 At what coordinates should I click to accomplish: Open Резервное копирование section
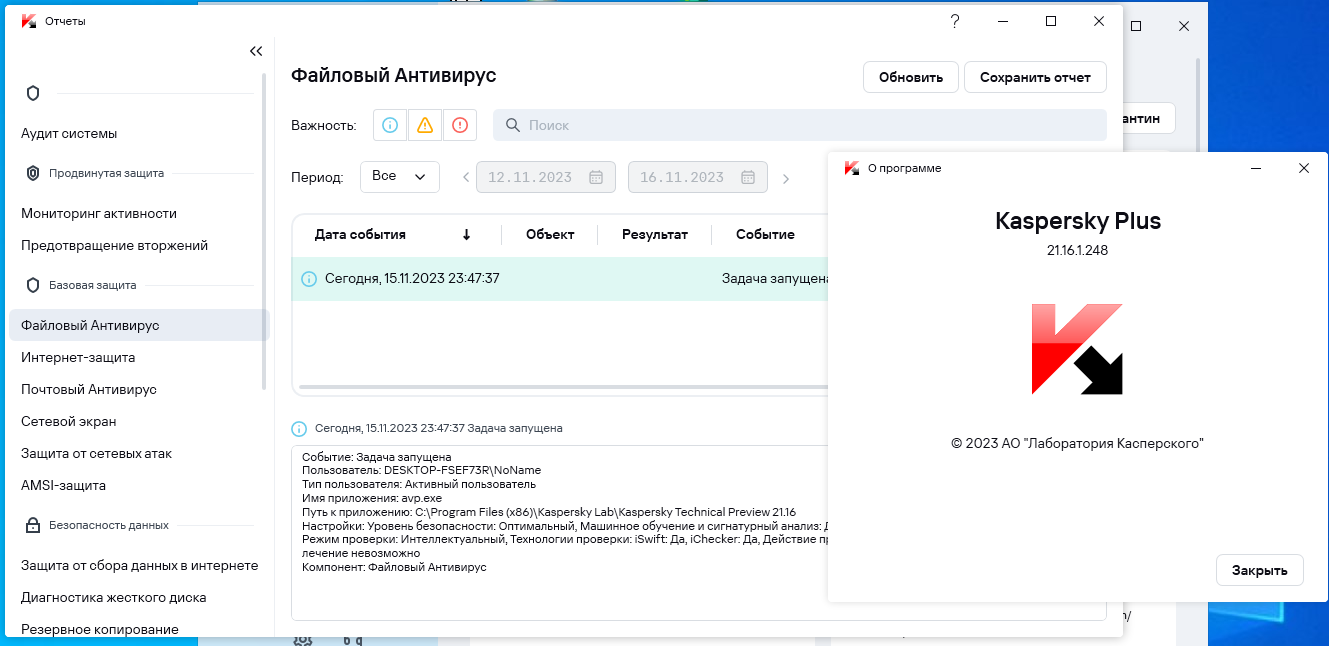pyautogui.click(x=100, y=629)
